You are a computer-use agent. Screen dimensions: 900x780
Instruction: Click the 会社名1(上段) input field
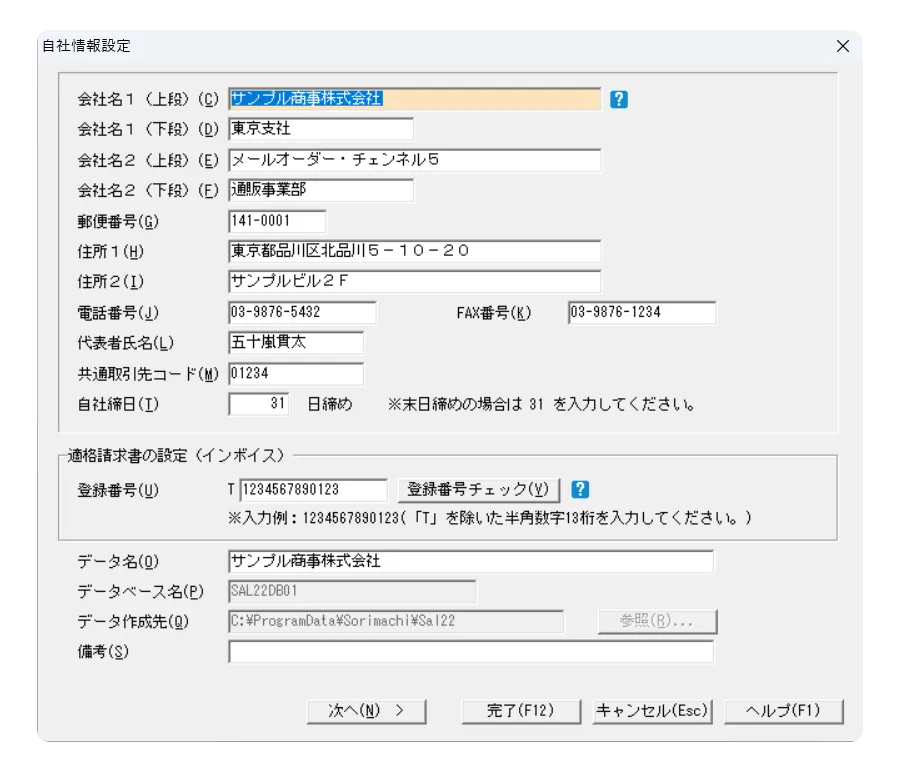point(415,99)
